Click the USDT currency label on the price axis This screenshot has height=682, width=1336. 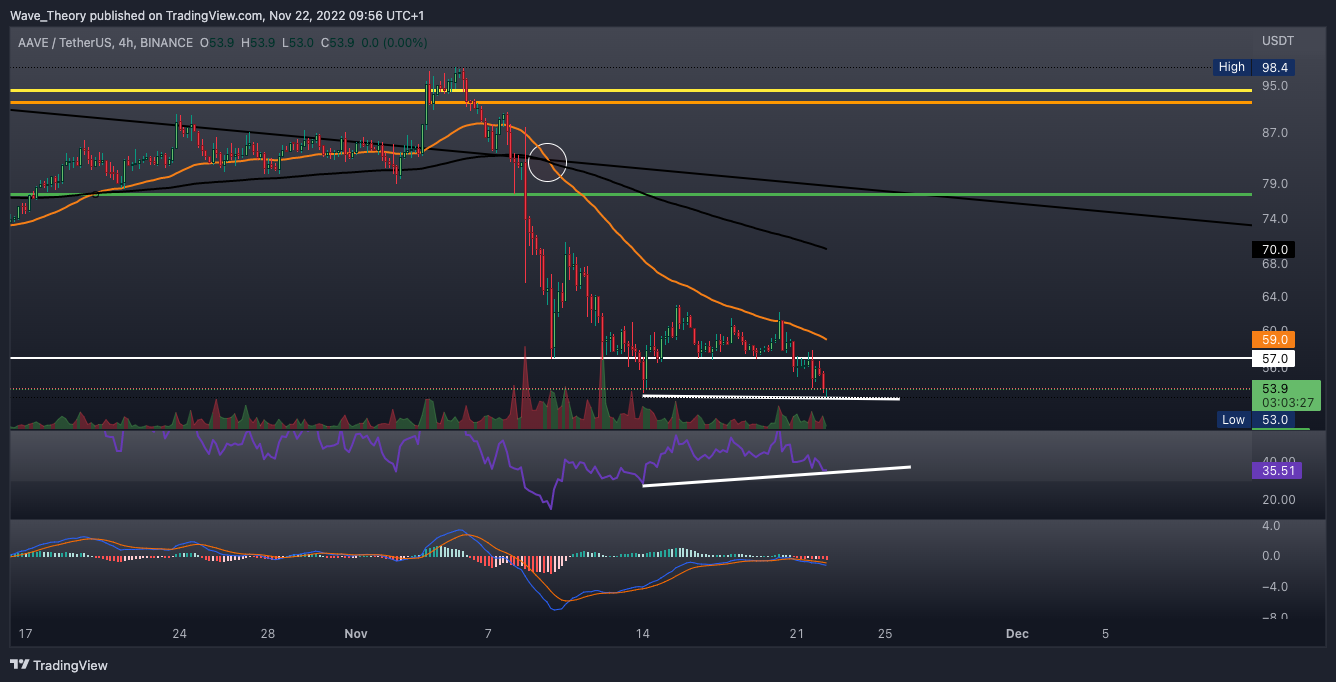click(1277, 41)
